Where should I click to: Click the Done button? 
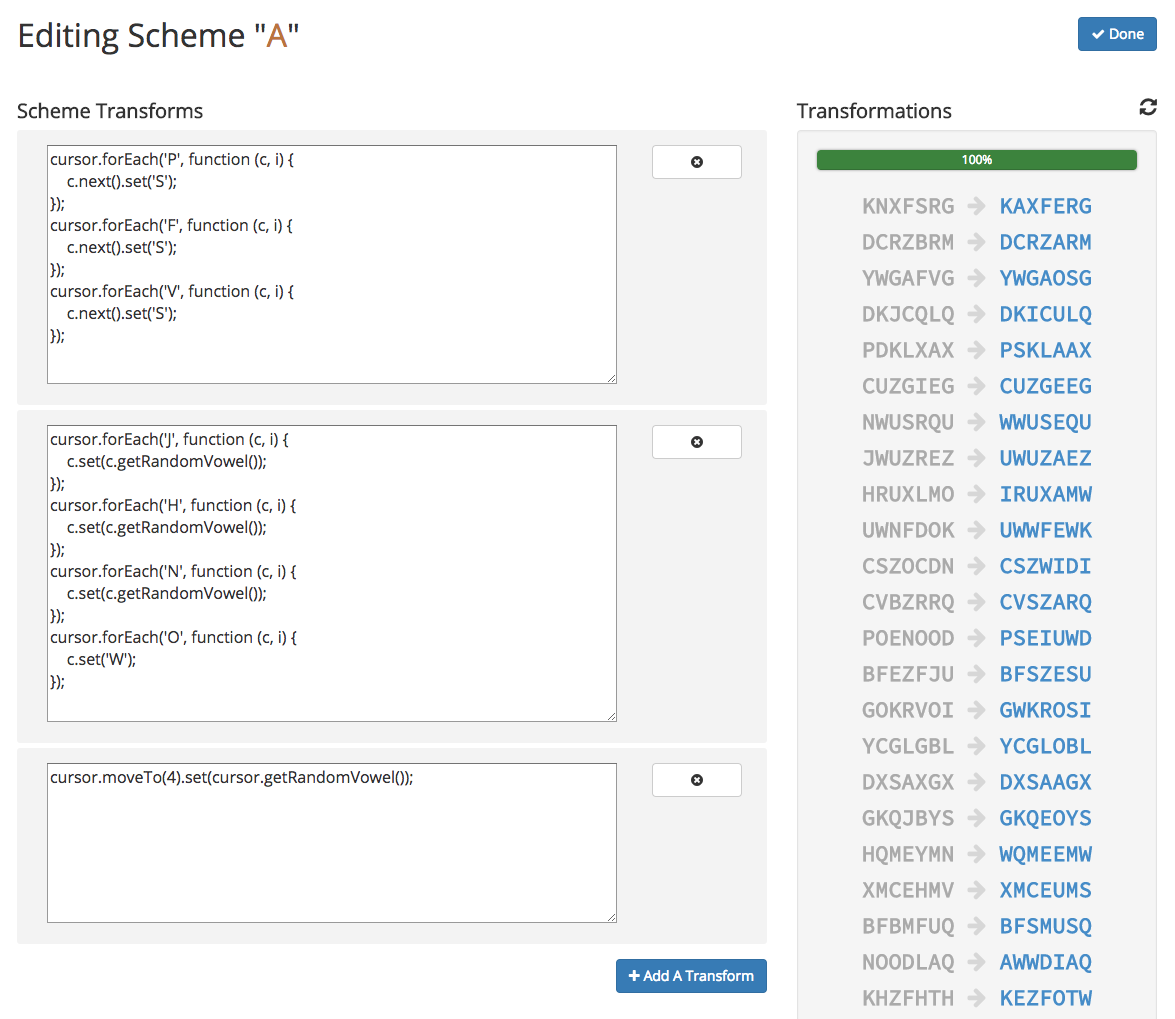click(1116, 34)
